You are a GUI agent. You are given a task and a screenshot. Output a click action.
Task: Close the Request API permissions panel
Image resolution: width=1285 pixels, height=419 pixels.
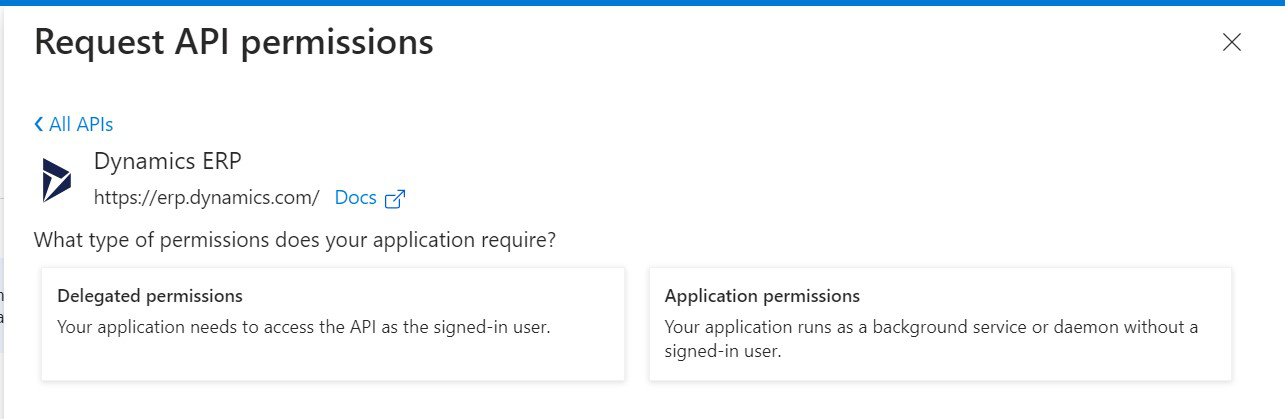point(1232,42)
